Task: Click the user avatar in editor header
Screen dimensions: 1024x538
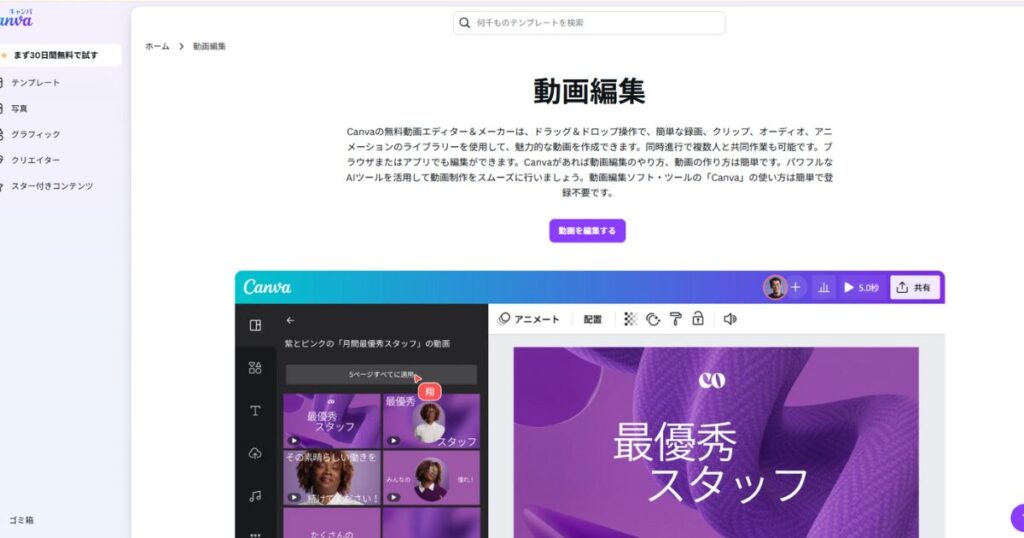Action: tap(775, 287)
